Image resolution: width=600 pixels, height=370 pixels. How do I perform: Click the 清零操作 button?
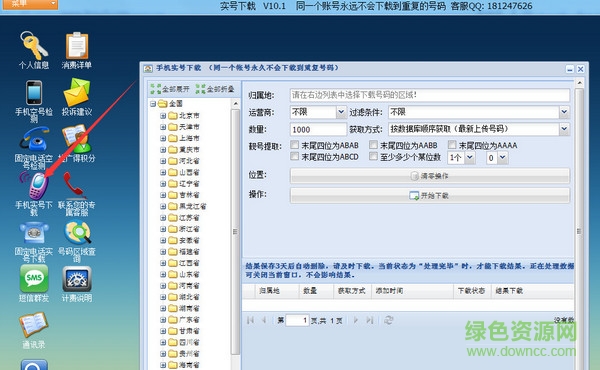(430, 176)
